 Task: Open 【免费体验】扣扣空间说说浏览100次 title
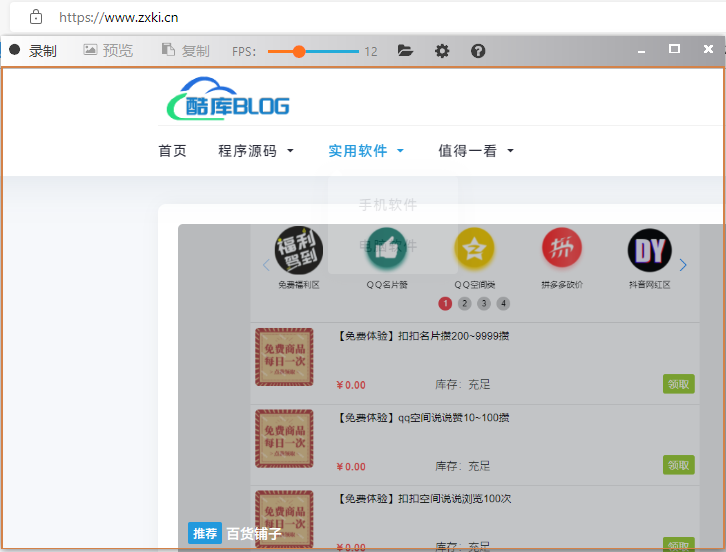click(424, 499)
